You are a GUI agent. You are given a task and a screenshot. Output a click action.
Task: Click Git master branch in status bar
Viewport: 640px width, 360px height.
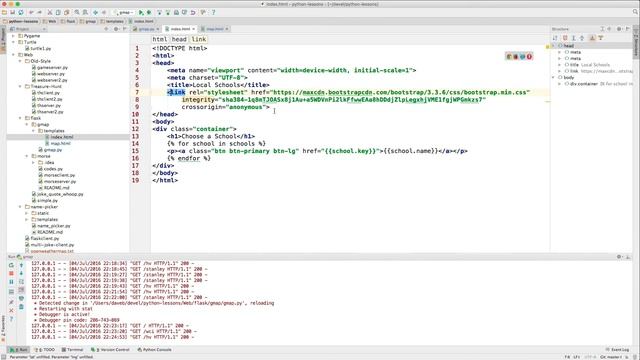pyautogui.click(x=611, y=357)
